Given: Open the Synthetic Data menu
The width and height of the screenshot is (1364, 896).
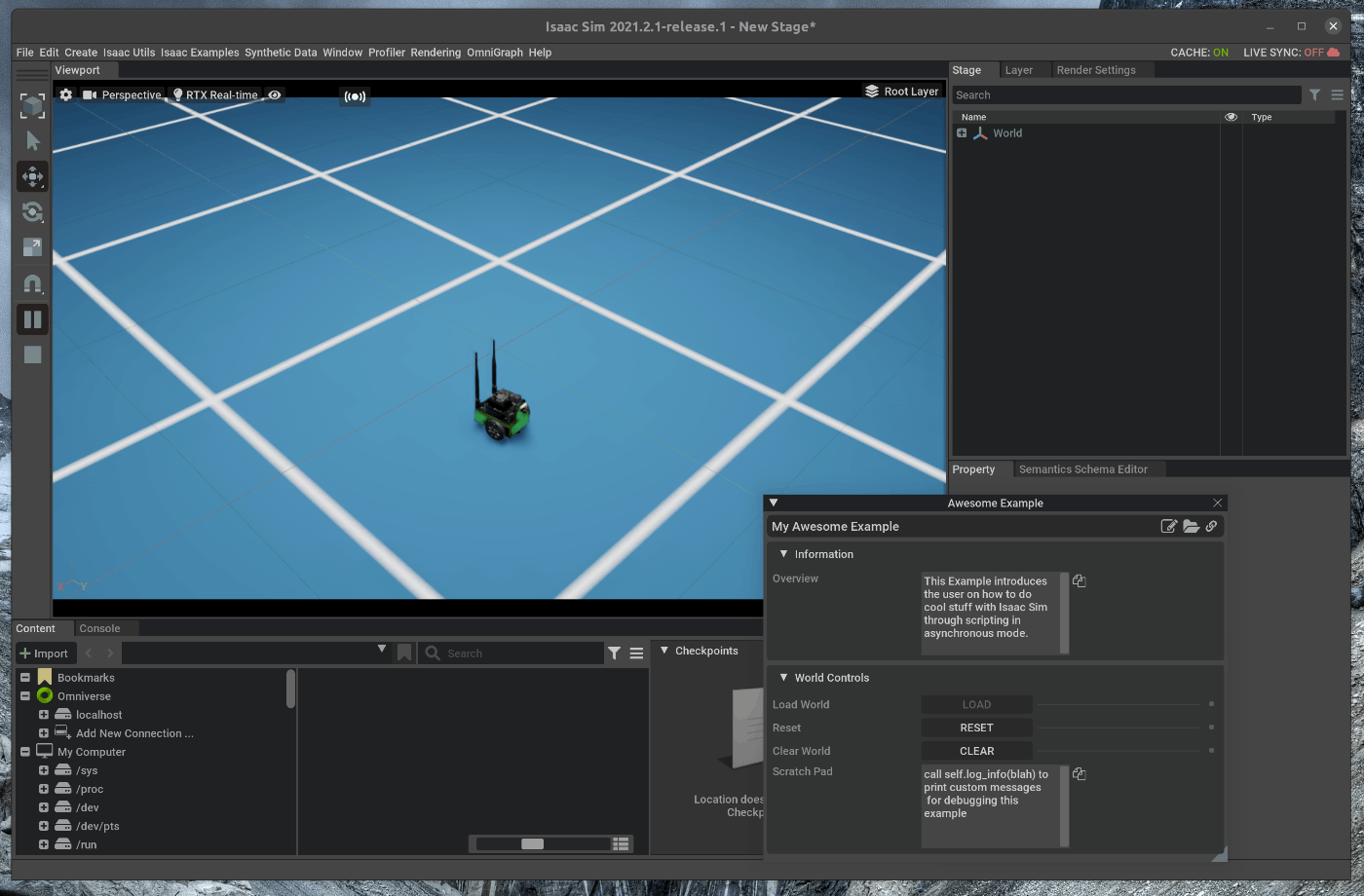Looking at the screenshot, I should [281, 53].
